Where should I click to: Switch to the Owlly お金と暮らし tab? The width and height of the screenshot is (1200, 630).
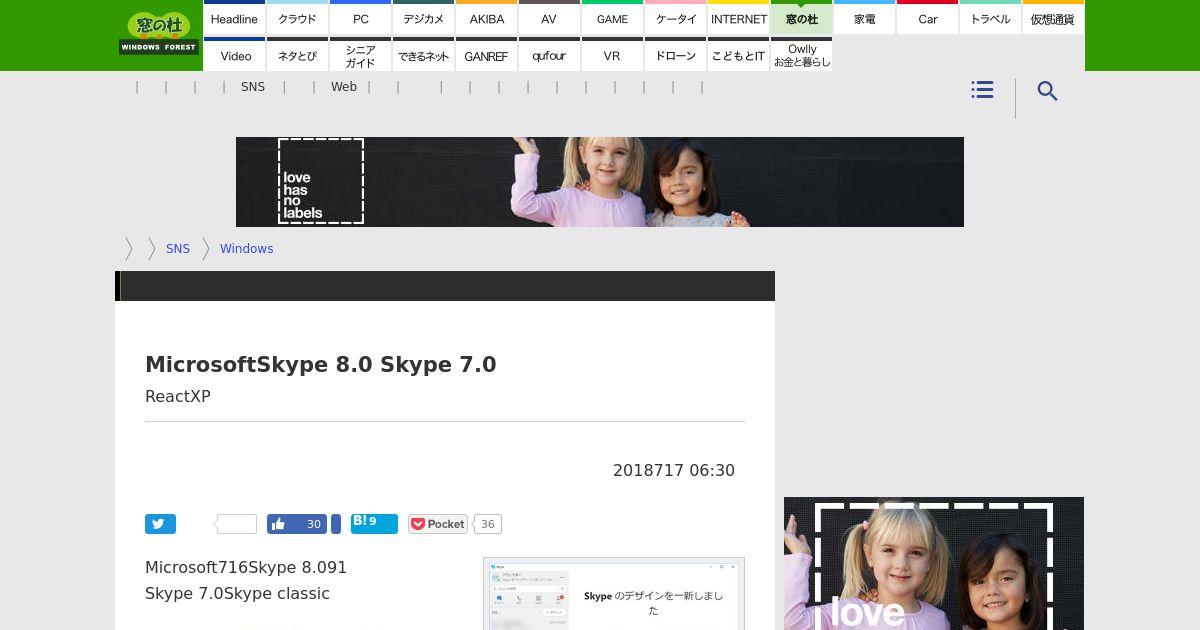[x=802, y=55]
